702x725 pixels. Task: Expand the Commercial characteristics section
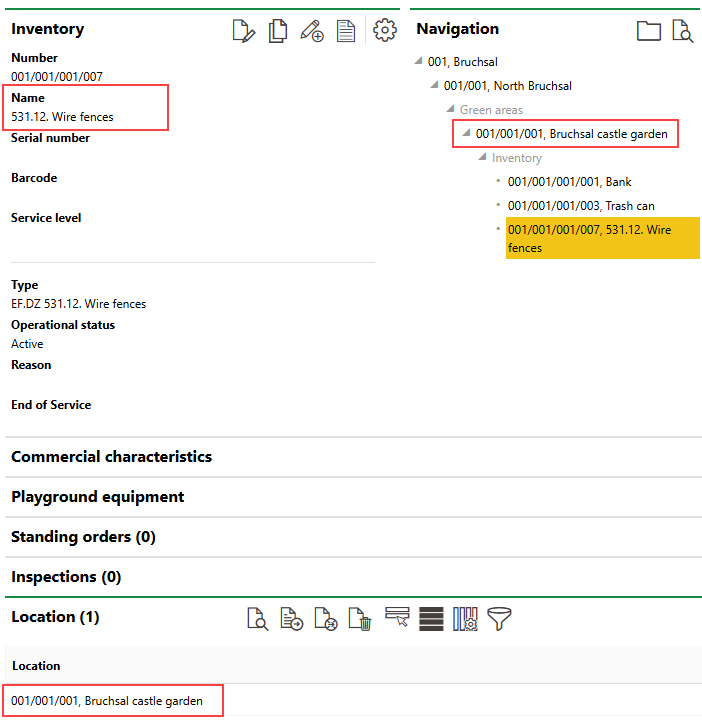pos(111,457)
